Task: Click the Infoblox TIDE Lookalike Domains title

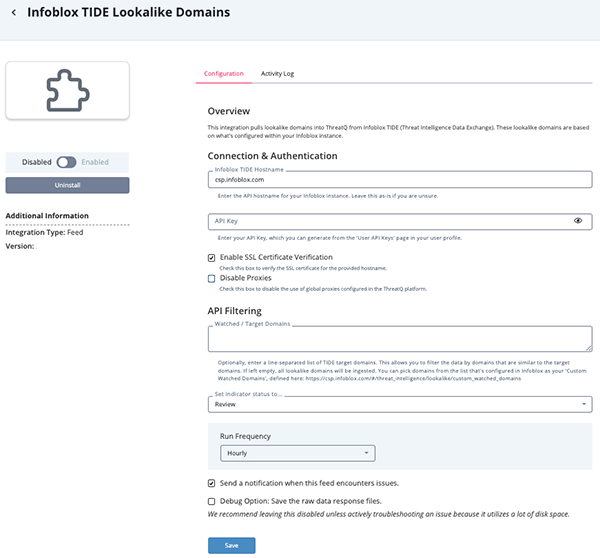Action: pyautogui.click(x=129, y=12)
